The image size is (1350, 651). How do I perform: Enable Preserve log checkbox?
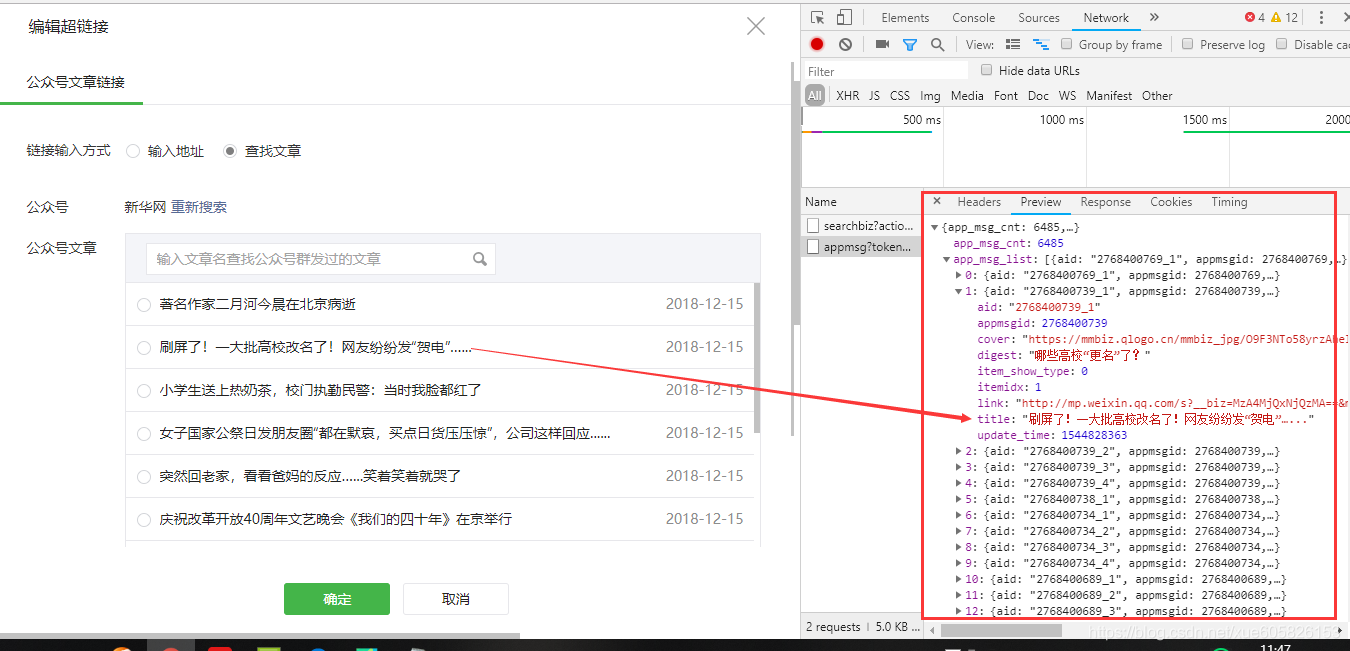(1188, 44)
